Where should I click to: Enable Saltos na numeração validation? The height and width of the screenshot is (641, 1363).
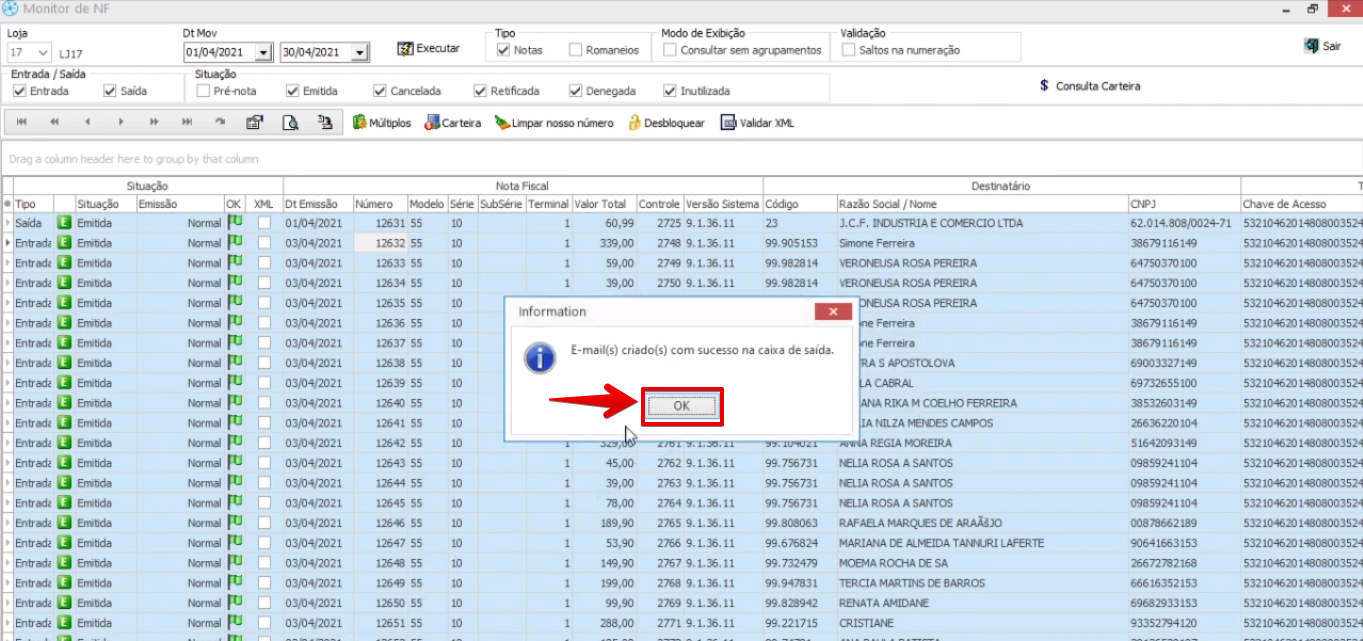coord(849,50)
